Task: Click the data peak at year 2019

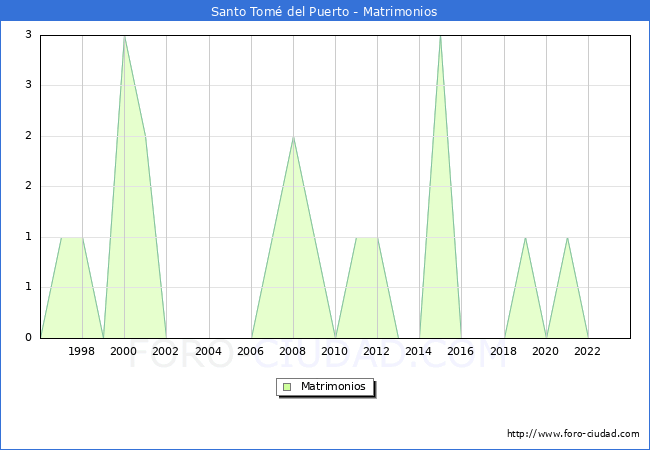Action: tap(525, 238)
